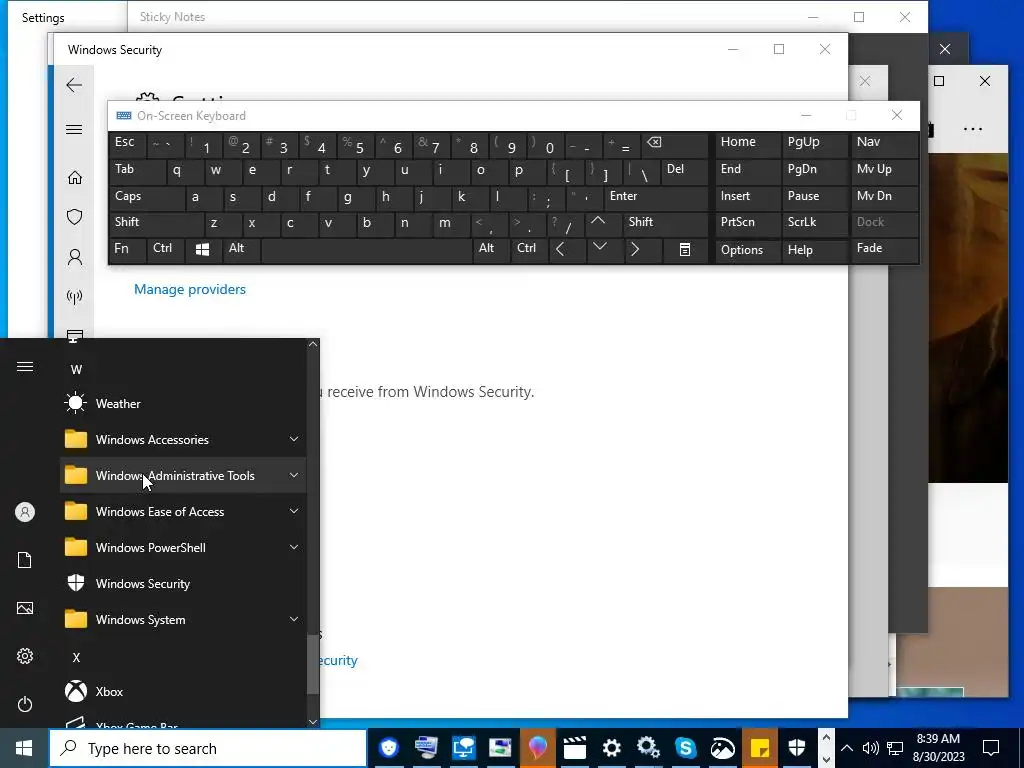The height and width of the screenshot is (768, 1024).
Task: Toggle the Caps key on keyboard
Action: pos(146,197)
